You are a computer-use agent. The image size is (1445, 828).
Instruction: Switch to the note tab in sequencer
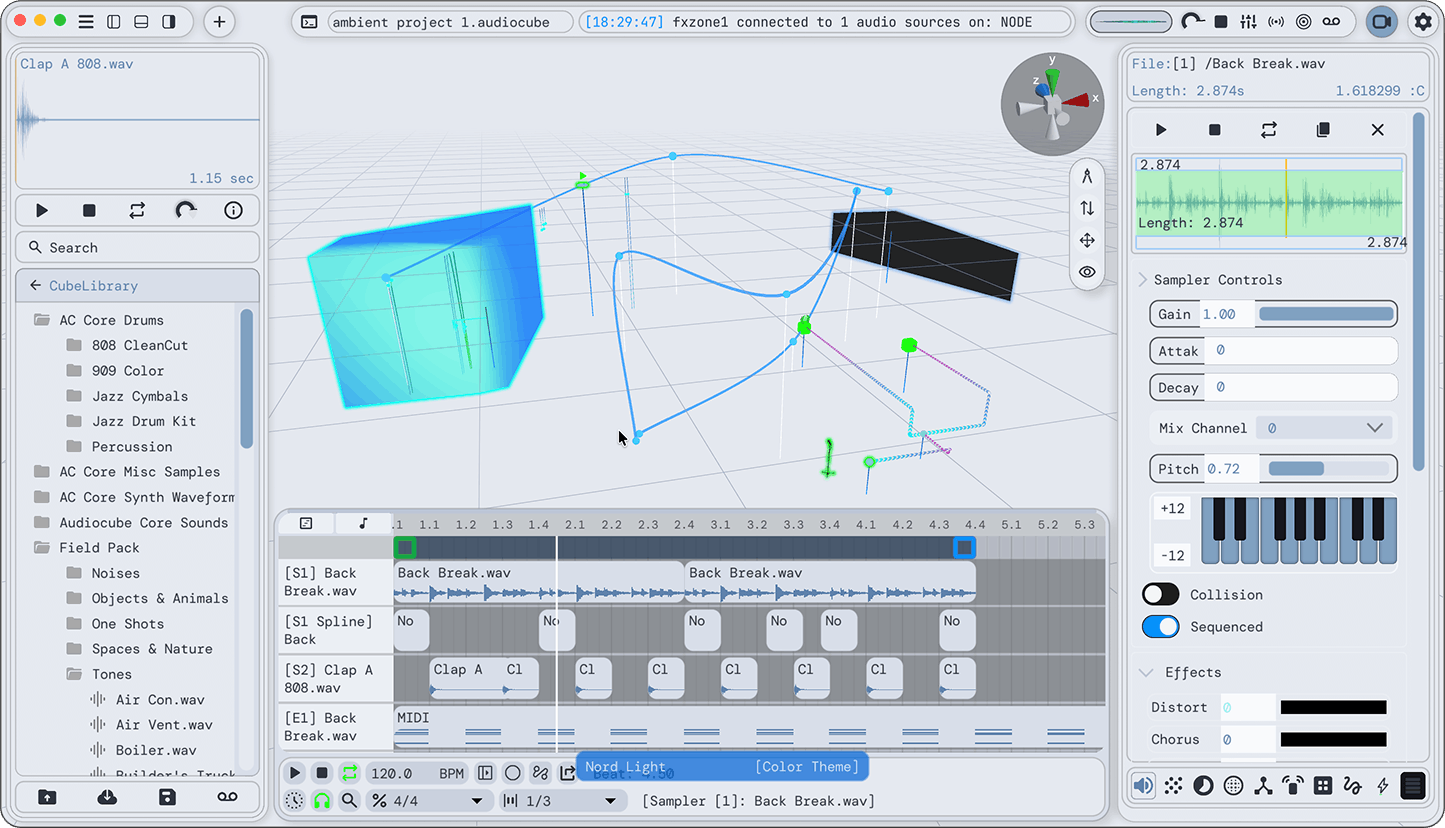pyautogui.click(x=363, y=523)
